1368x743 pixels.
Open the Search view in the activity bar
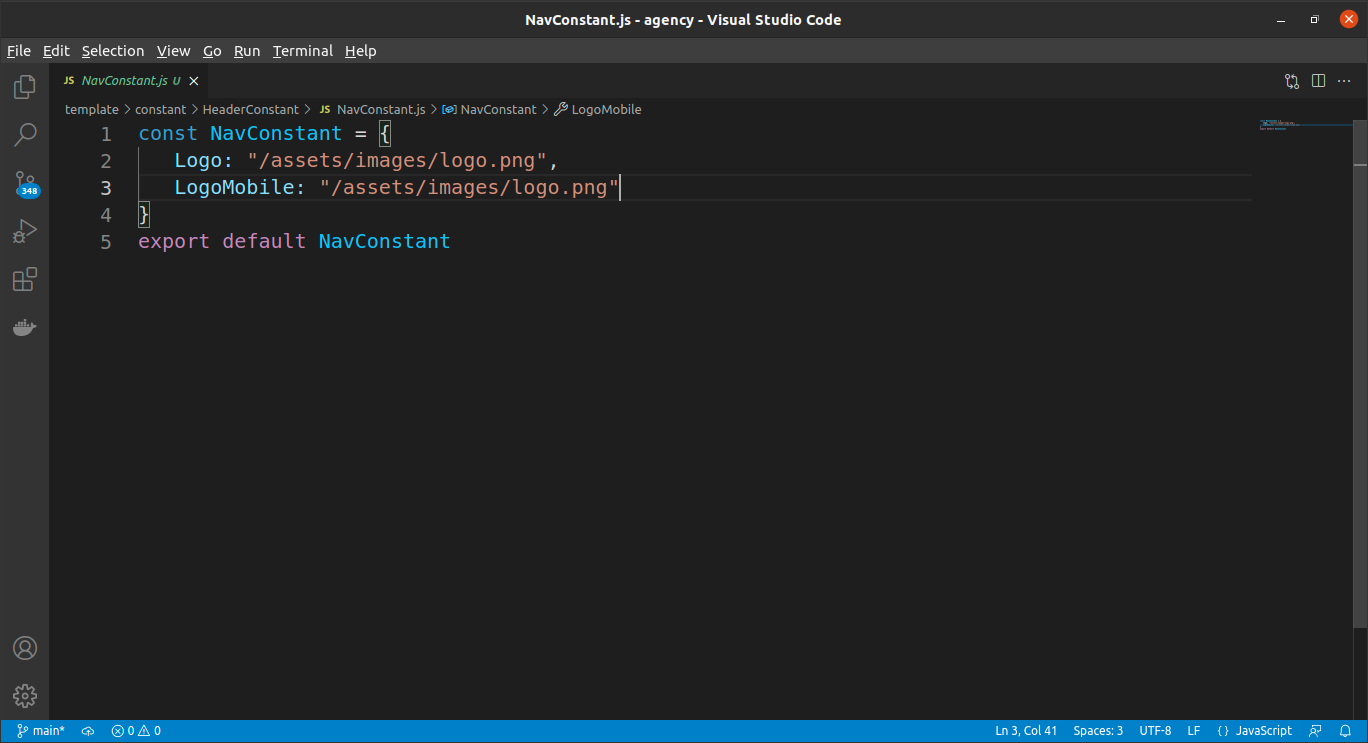pyautogui.click(x=25, y=135)
